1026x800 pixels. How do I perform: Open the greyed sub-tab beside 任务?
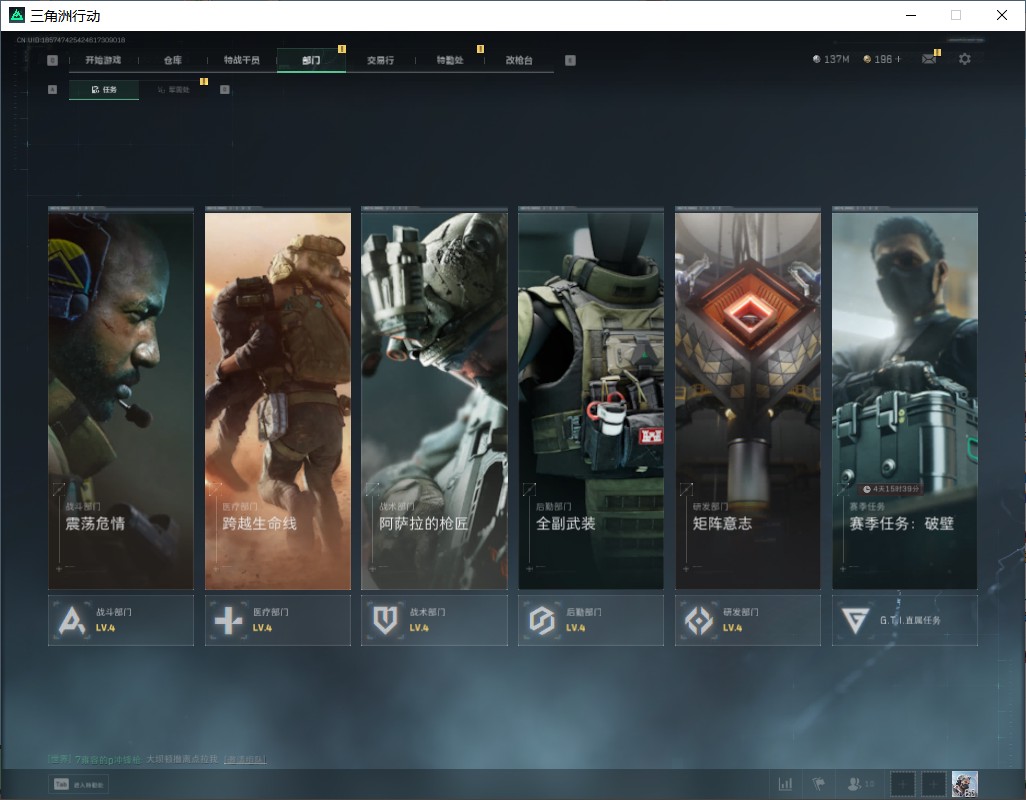[173, 90]
